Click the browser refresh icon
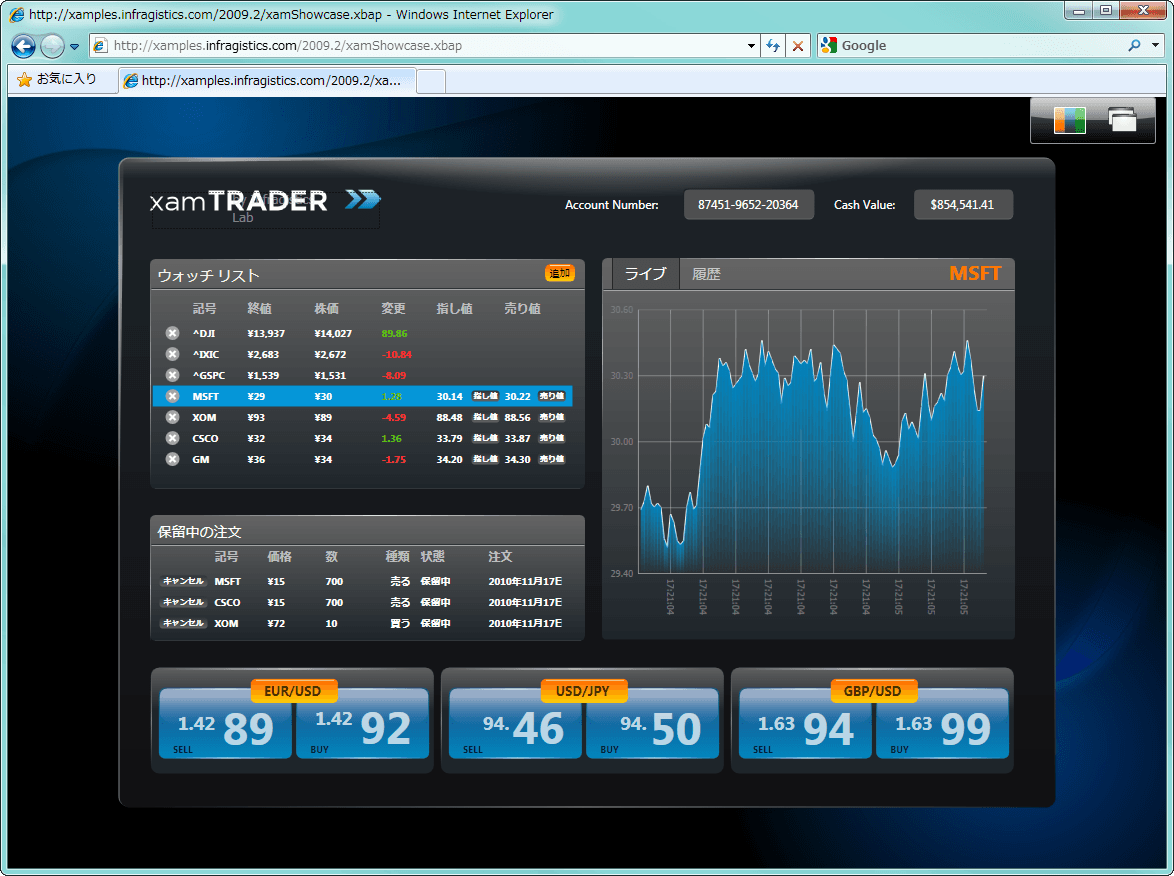Image resolution: width=1174 pixels, height=876 pixels. coord(773,46)
